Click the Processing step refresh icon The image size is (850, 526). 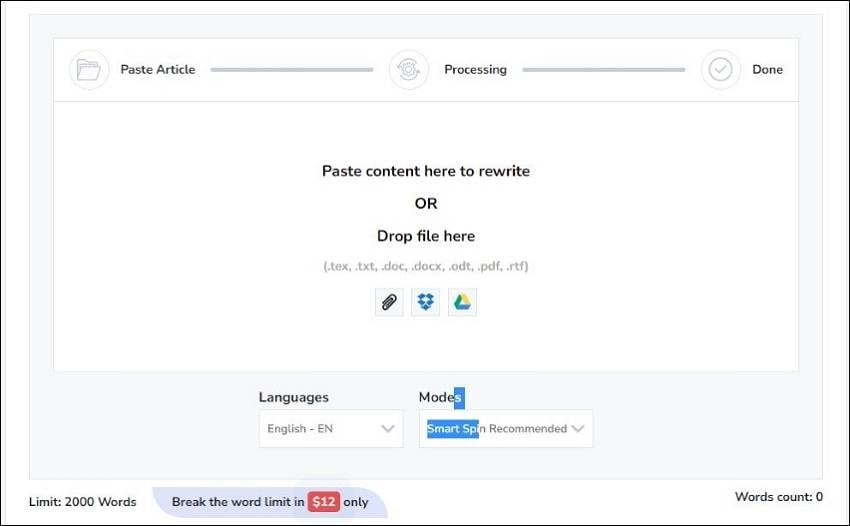(409, 70)
